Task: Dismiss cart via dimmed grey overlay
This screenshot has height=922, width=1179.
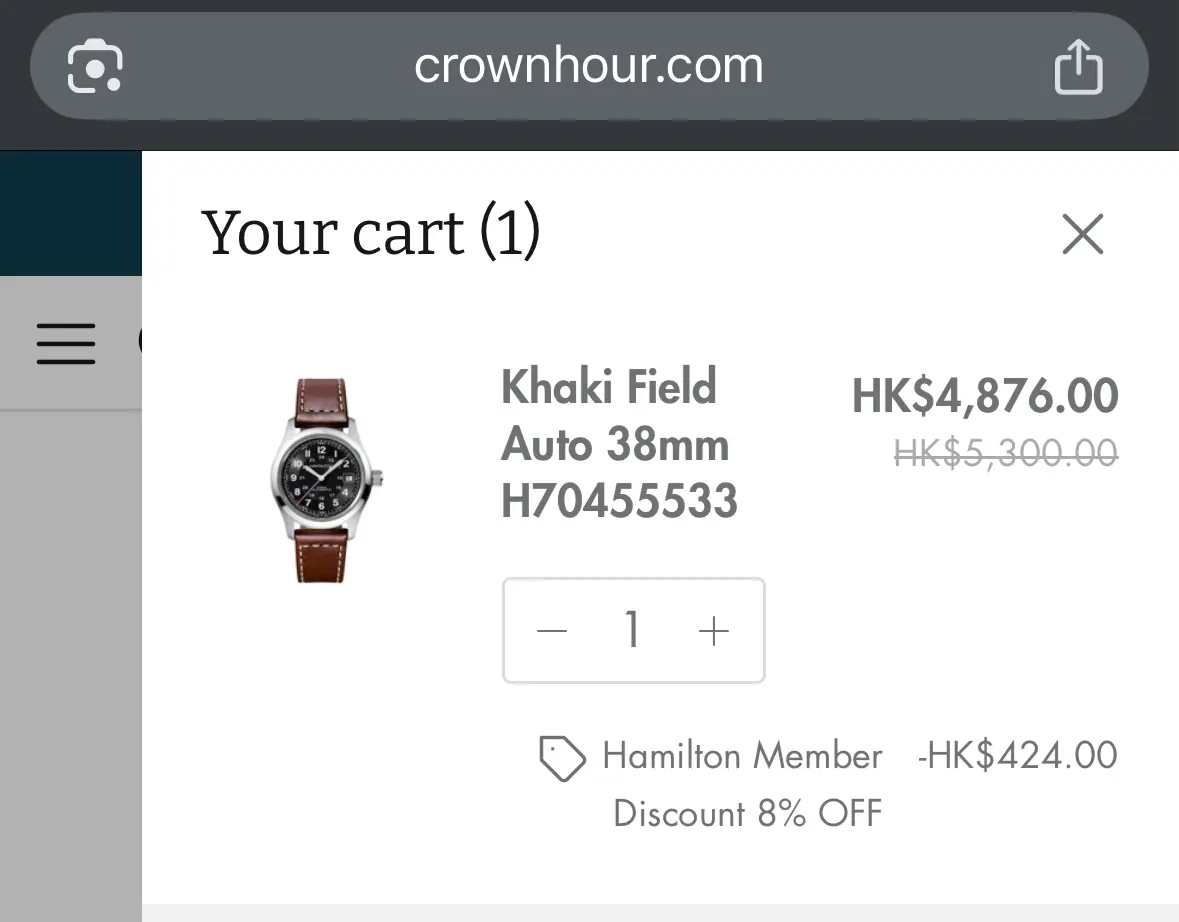Action: click(x=71, y=662)
